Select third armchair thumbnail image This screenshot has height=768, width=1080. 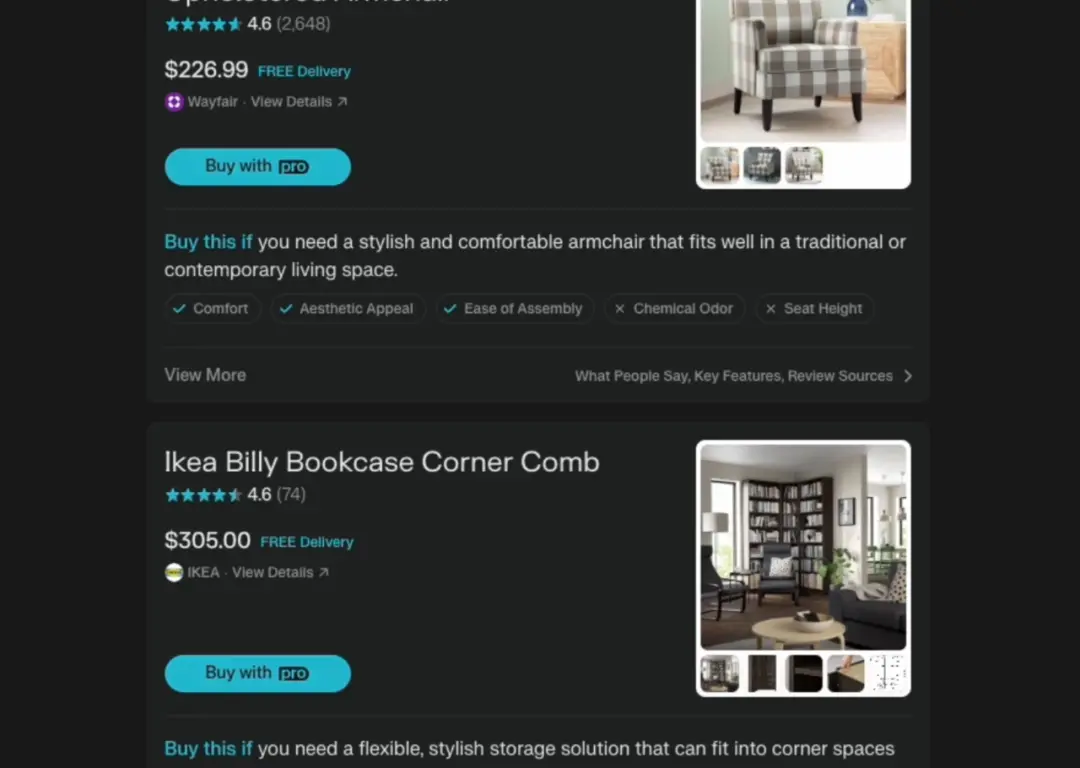(804, 165)
